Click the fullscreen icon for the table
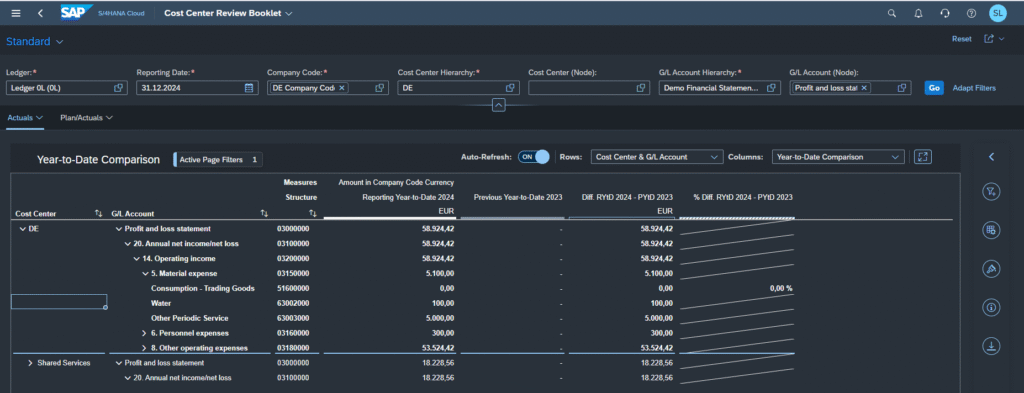 tap(923, 157)
